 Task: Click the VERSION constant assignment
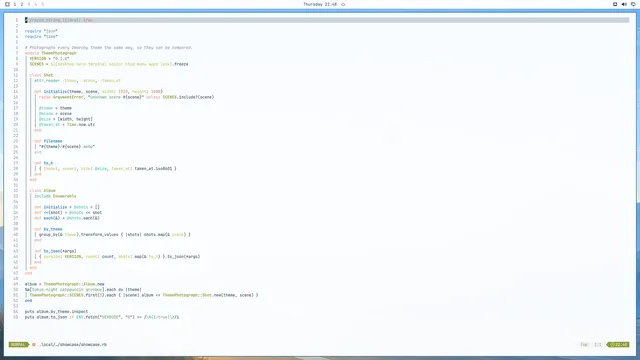[x=49, y=58]
